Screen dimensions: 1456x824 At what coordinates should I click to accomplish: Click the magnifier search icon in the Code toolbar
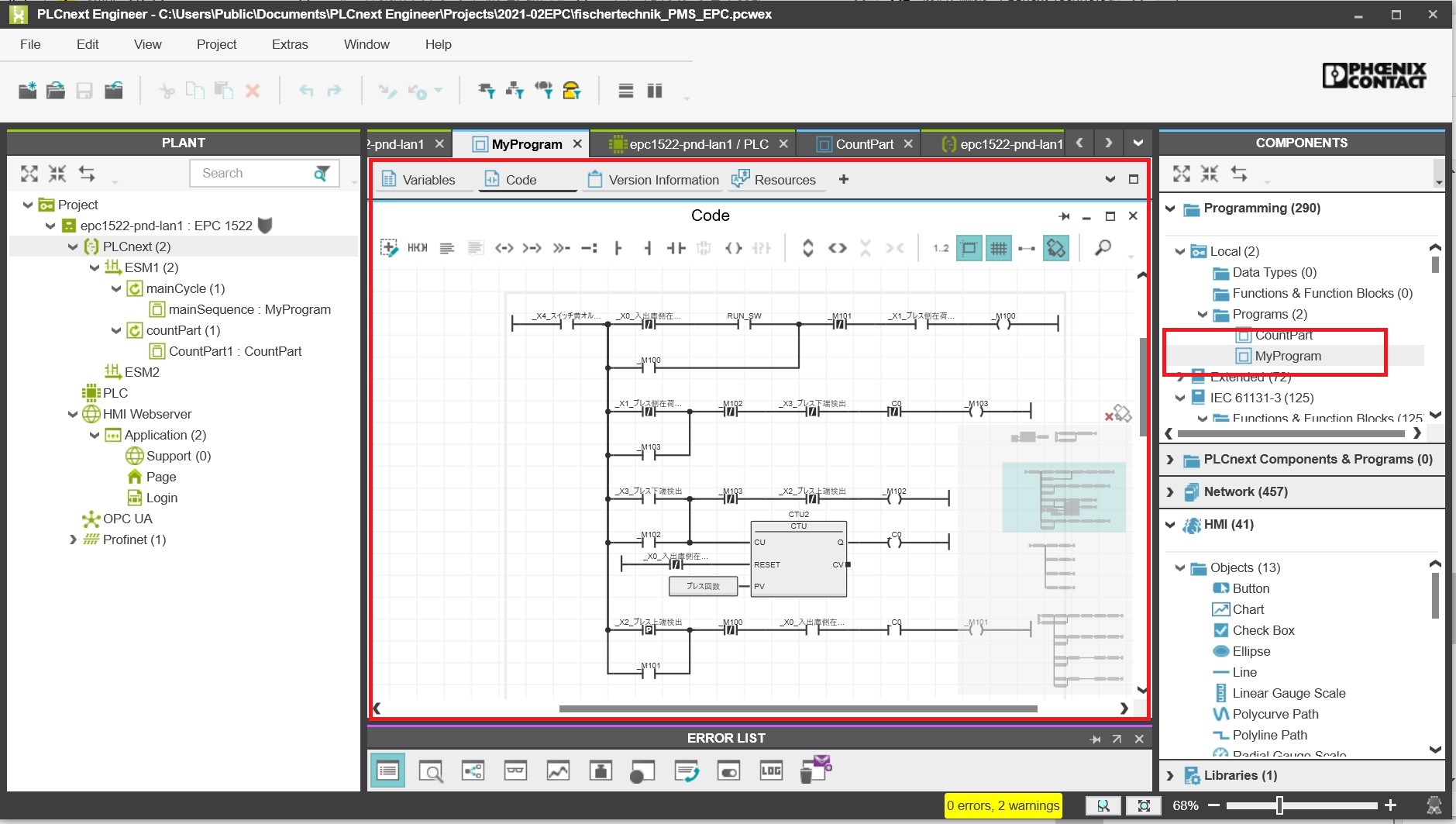click(x=1102, y=248)
